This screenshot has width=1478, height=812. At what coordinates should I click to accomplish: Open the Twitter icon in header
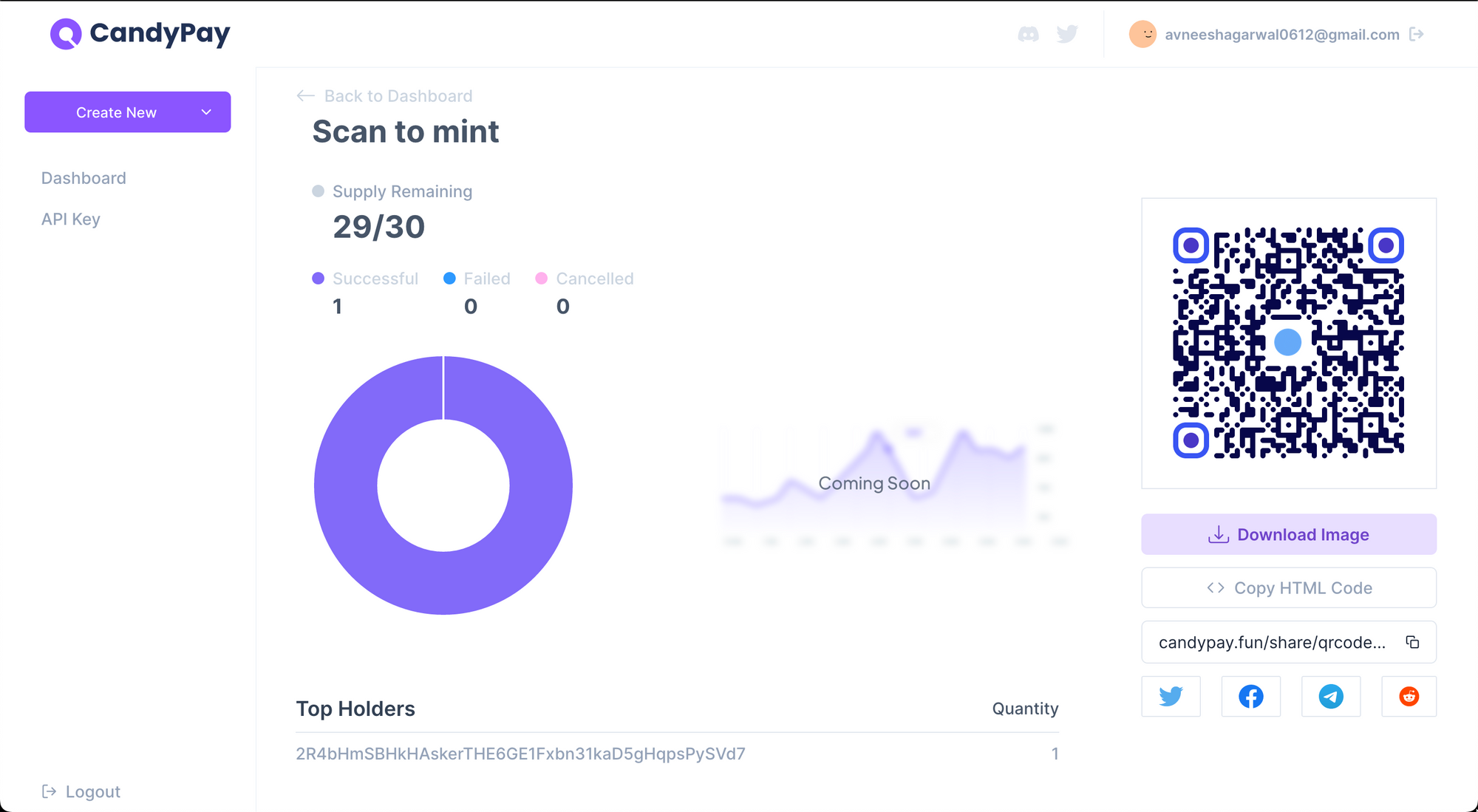[x=1067, y=34]
